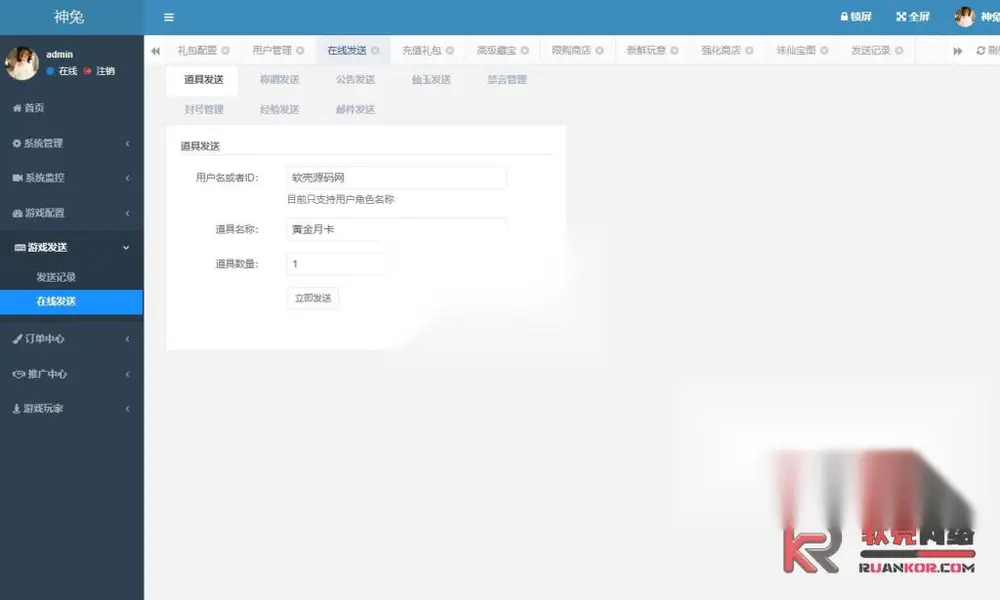The image size is (1000, 600).
Task: Click the 道具名称 input field
Action: [396, 230]
